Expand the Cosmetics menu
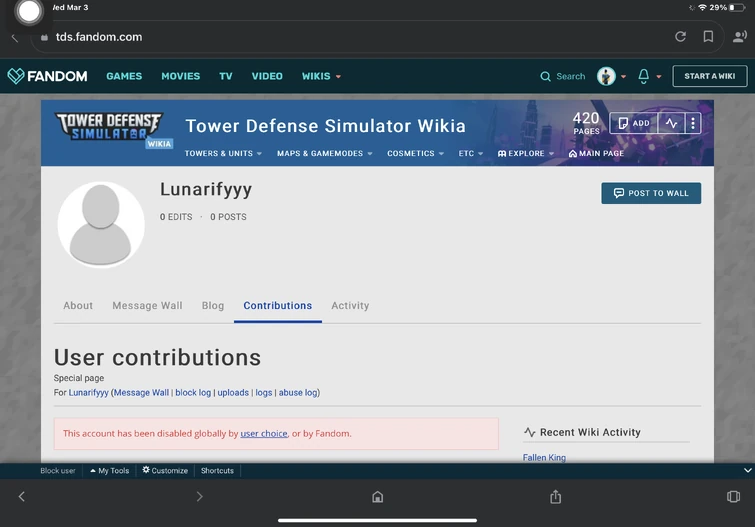Image resolution: width=755 pixels, height=527 pixels. (x=415, y=153)
